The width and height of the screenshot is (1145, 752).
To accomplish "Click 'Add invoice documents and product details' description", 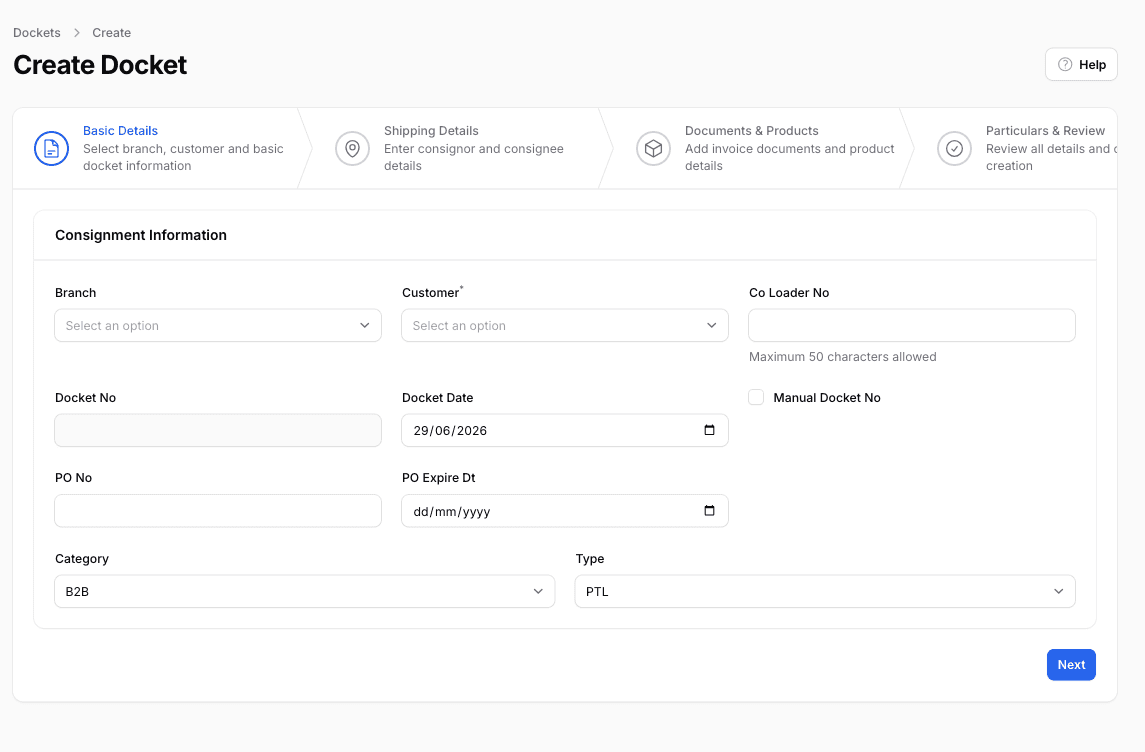I will point(789,157).
